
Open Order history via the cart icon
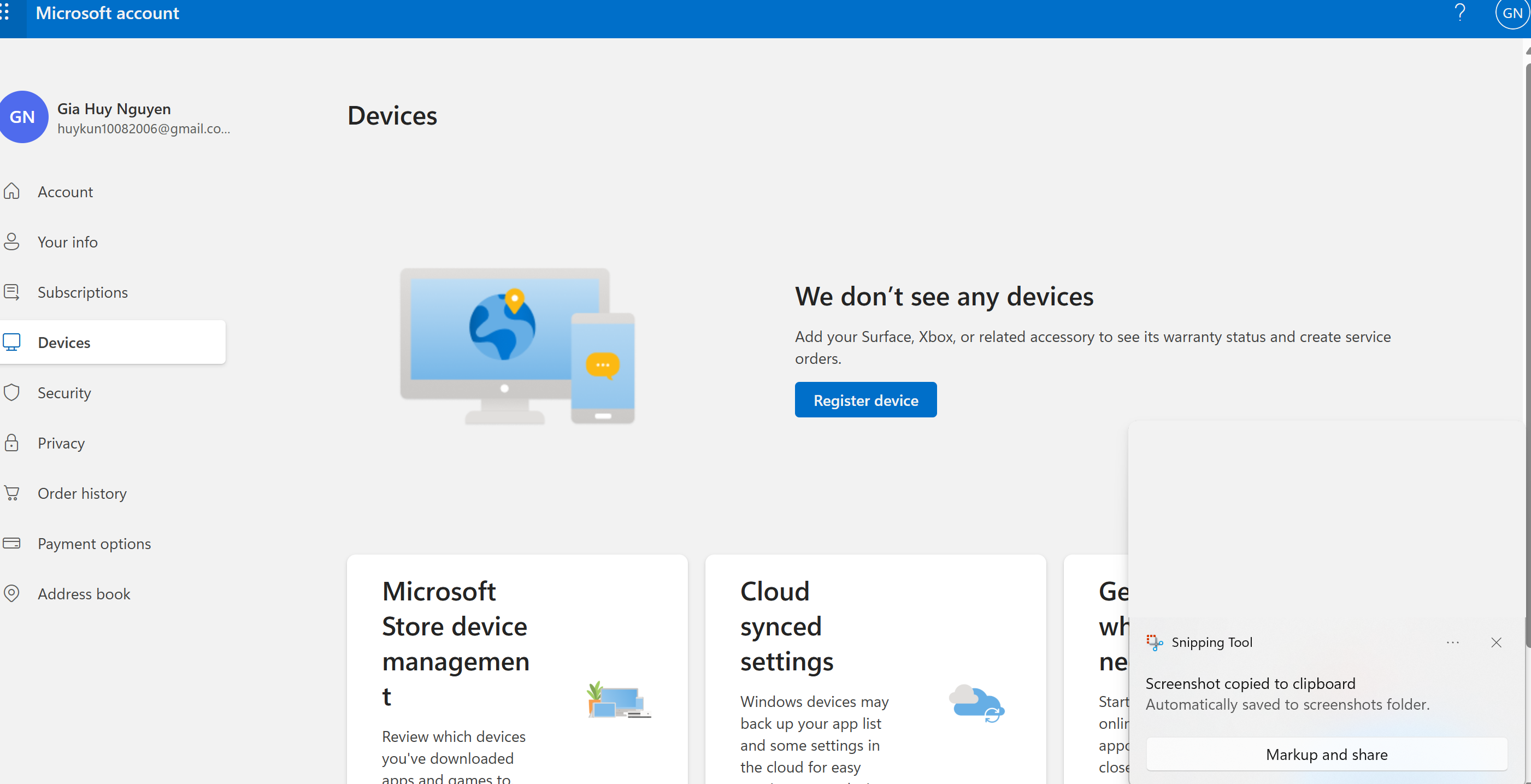point(12,493)
